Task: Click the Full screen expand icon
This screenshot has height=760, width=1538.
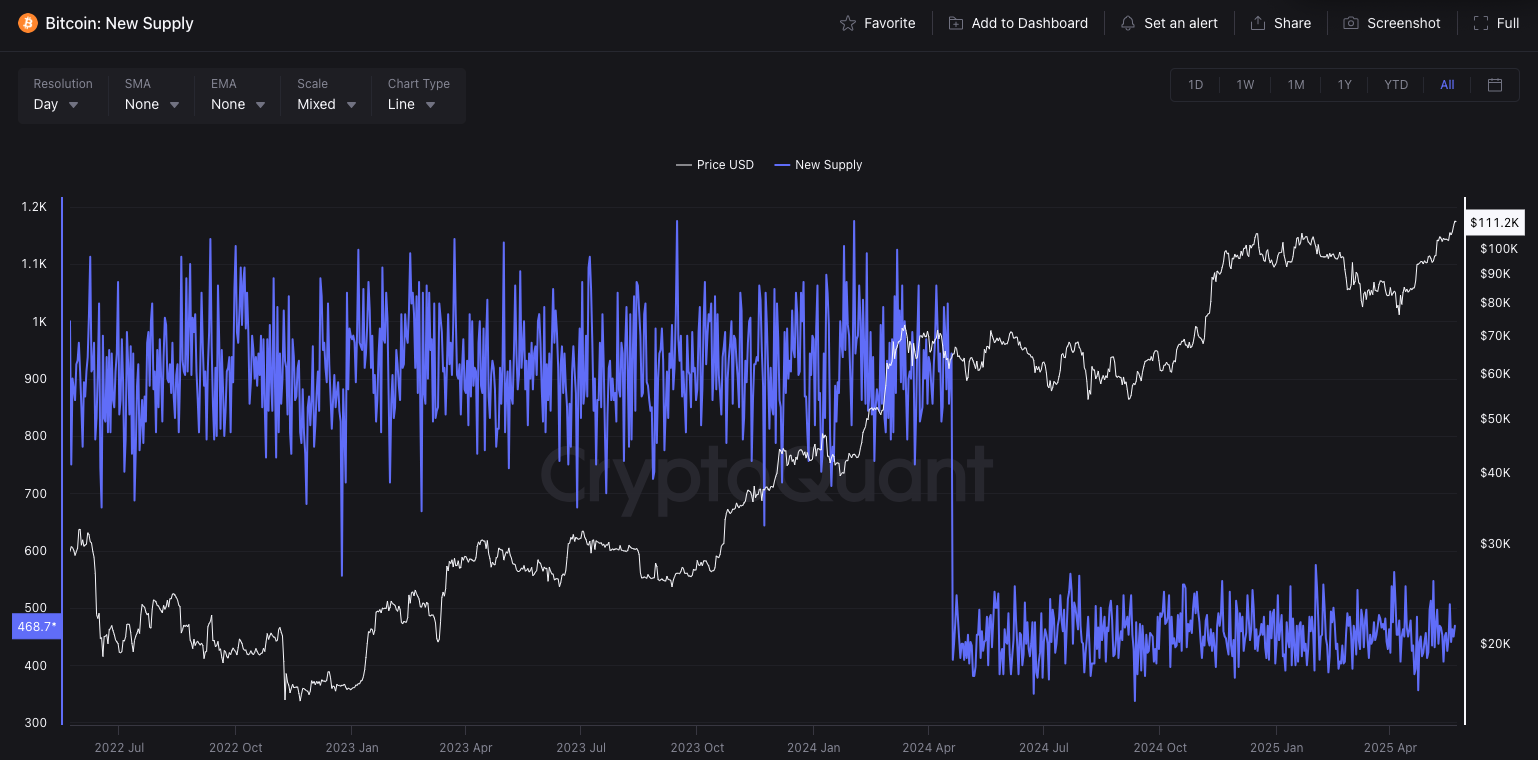Action: [x=1480, y=23]
